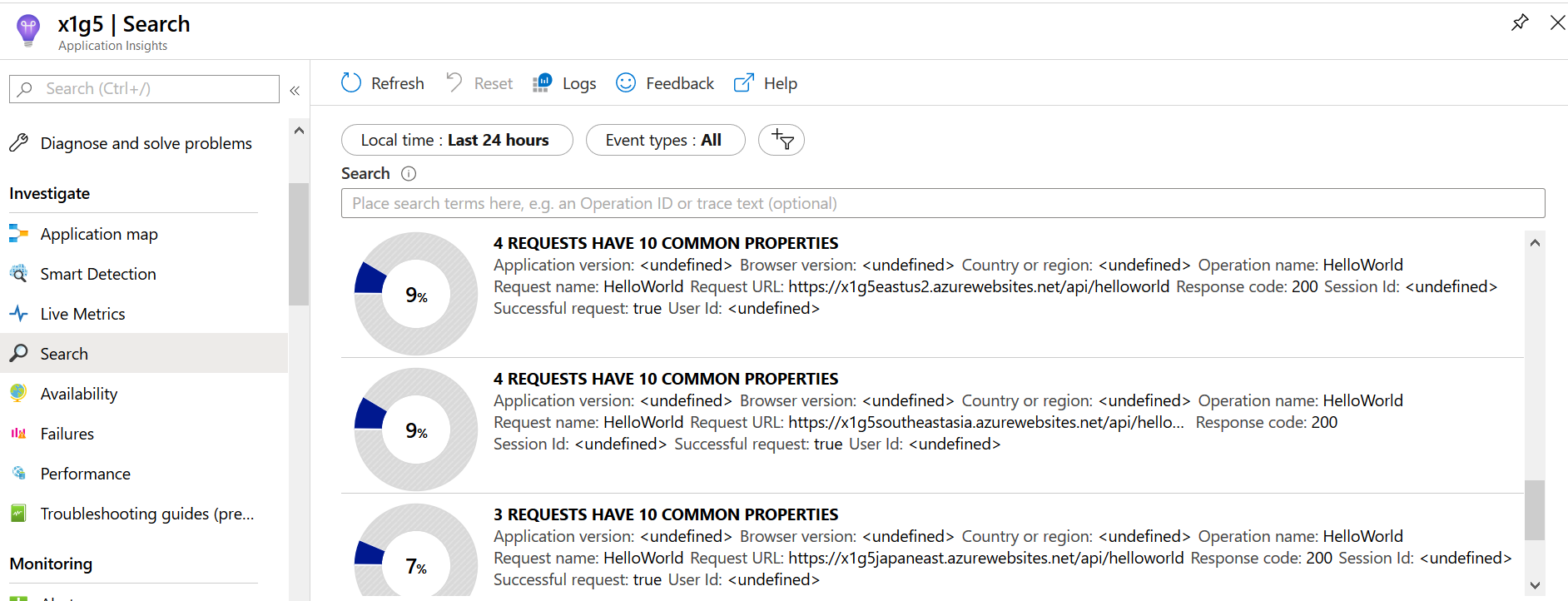Click the magnifier icon in the sidebar search box
This screenshot has width=1568, height=601.
coord(26,88)
